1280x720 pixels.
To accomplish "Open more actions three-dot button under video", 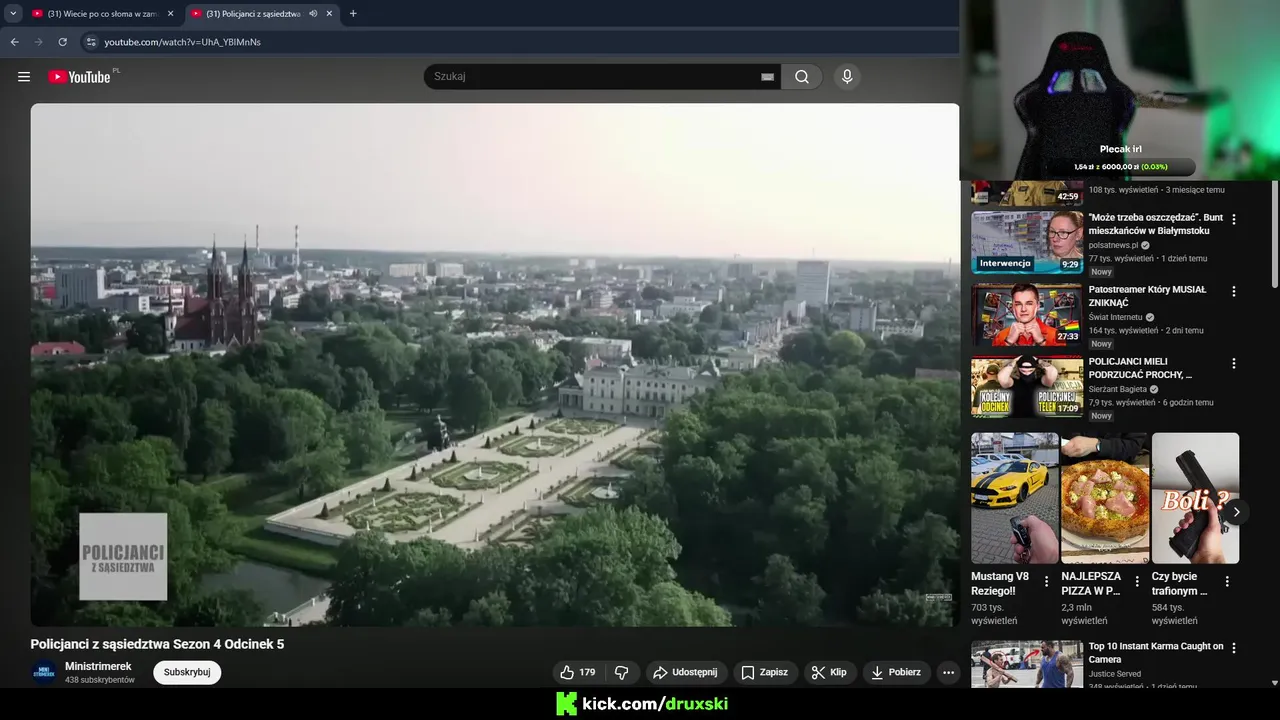I will (x=948, y=672).
